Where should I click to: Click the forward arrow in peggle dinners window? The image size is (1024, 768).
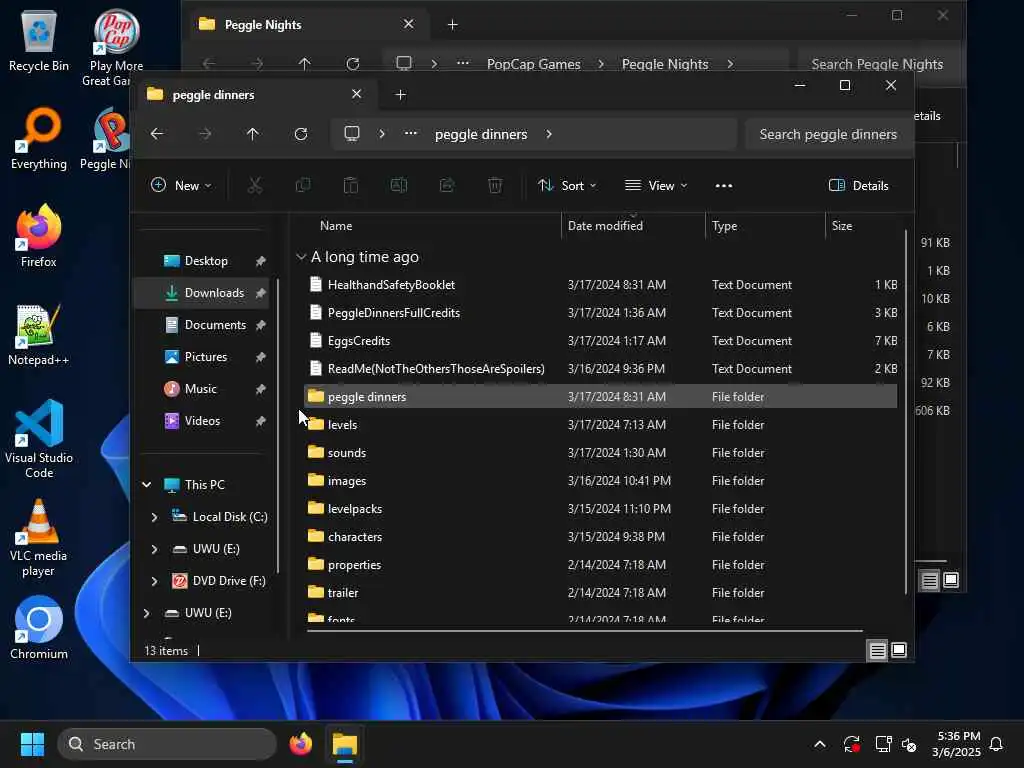pyautogui.click(x=205, y=134)
